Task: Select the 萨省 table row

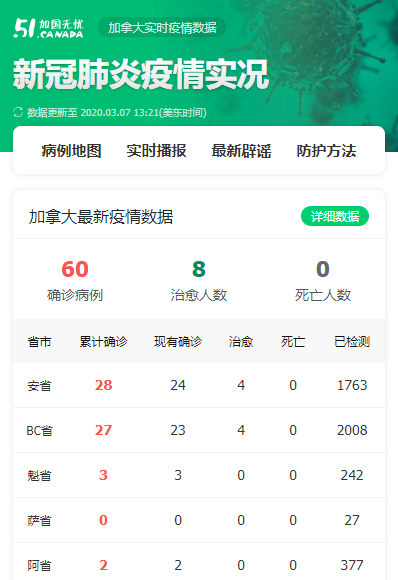Action: [199, 520]
